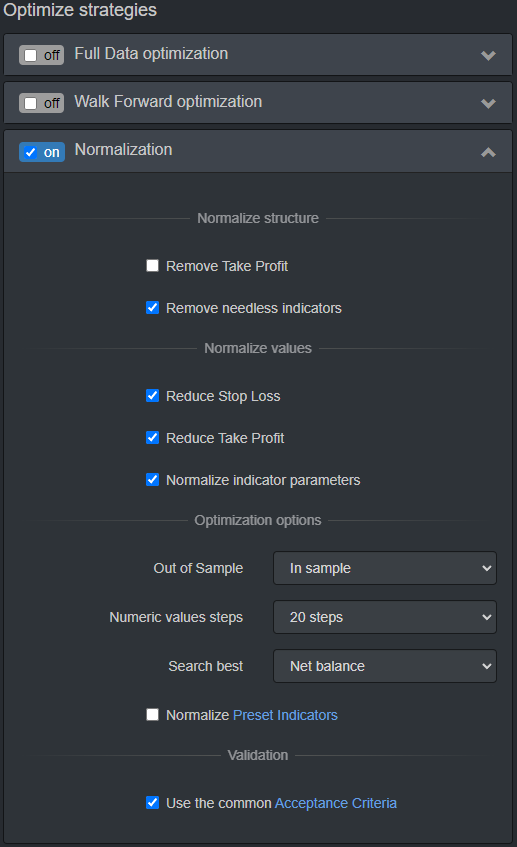
Task: Check the Normalize Preset Indicators box
Action: pyautogui.click(x=152, y=715)
